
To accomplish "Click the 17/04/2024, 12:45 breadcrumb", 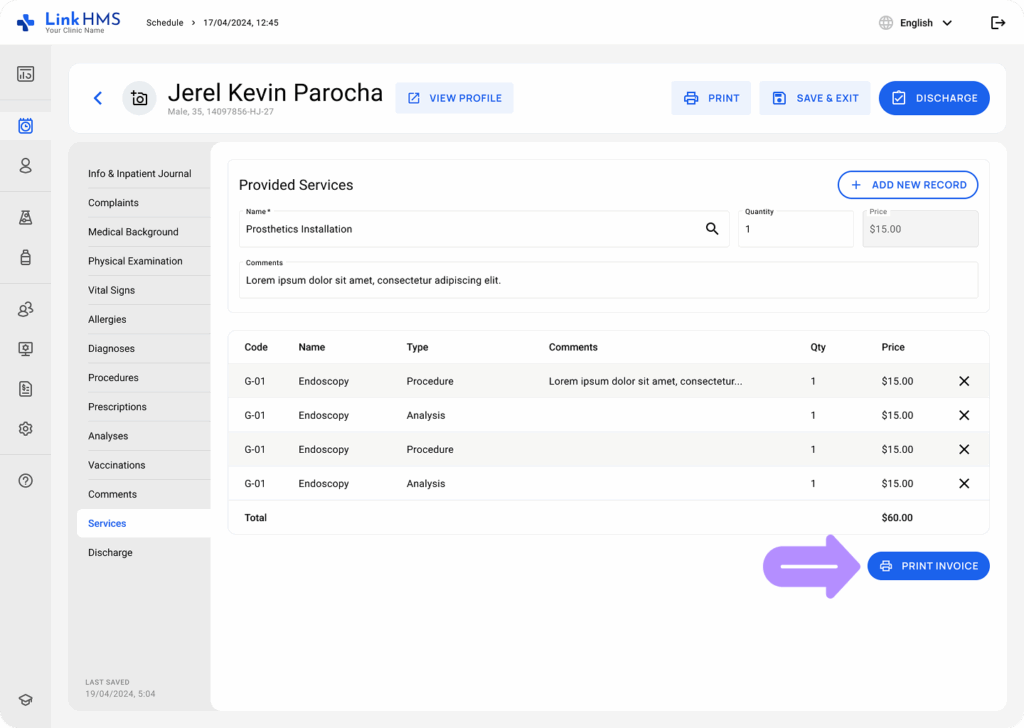I will (240, 23).
